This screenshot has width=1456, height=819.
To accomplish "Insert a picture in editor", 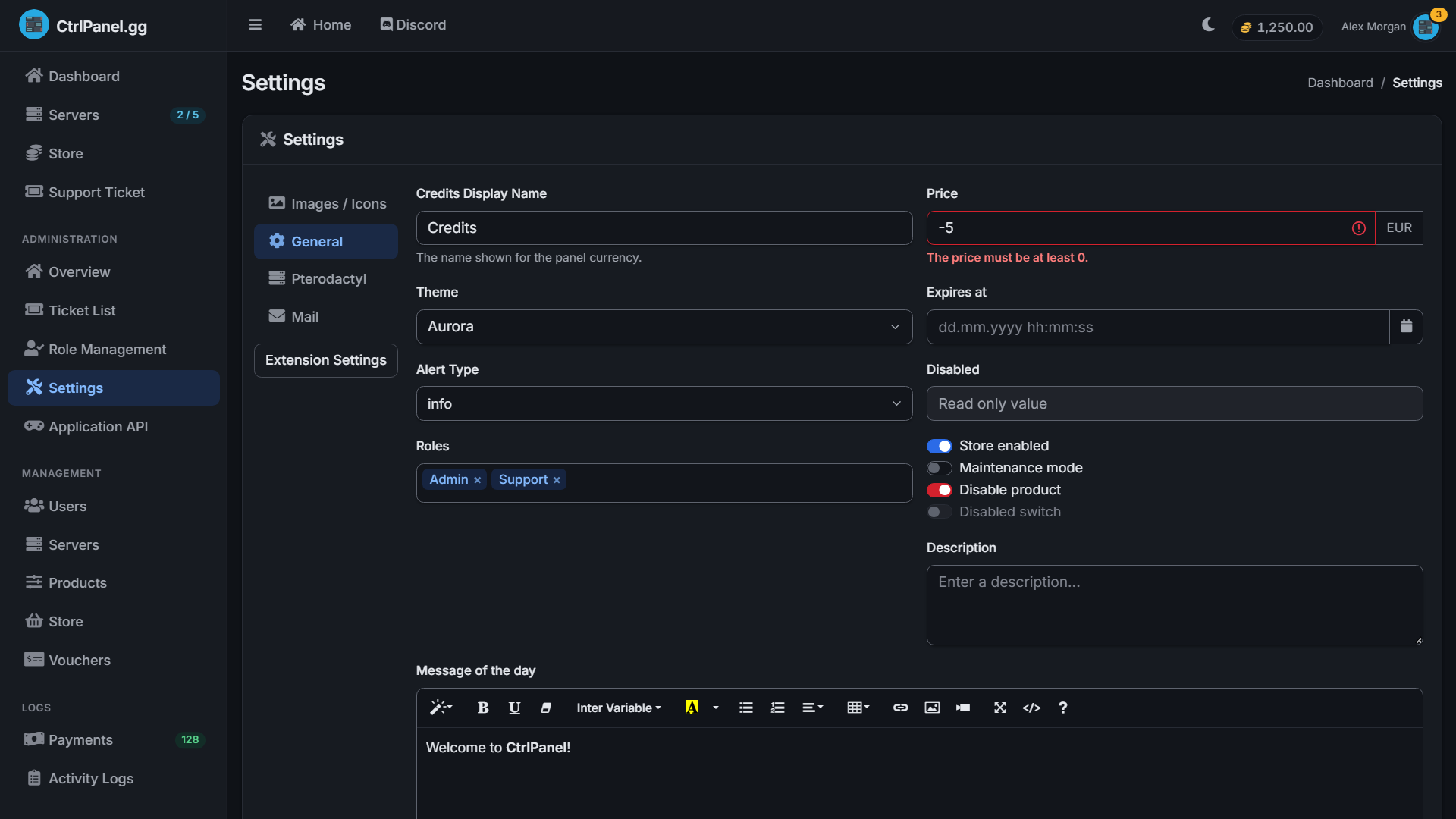I will (932, 708).
